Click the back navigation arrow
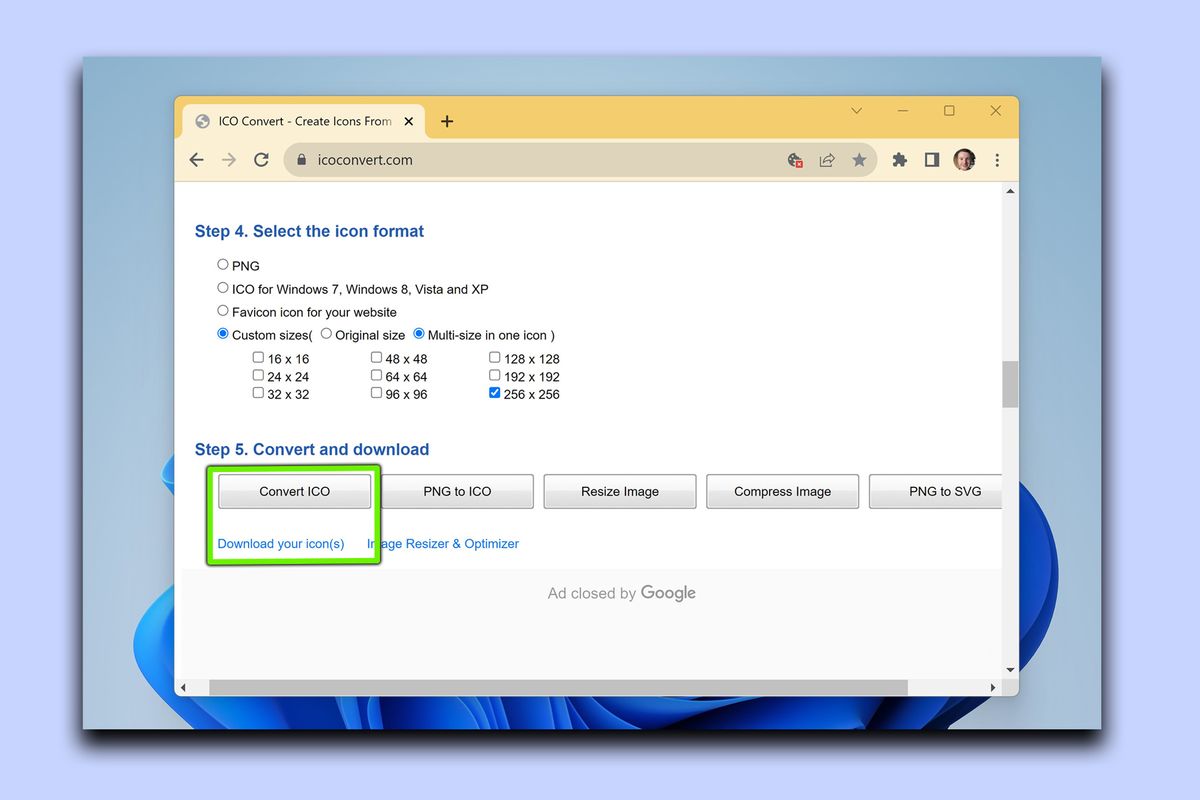 tap(196, 159)
